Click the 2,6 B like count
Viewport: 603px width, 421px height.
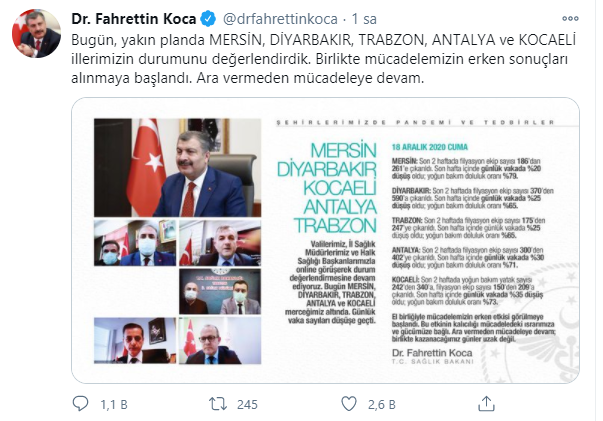point(381,404)
